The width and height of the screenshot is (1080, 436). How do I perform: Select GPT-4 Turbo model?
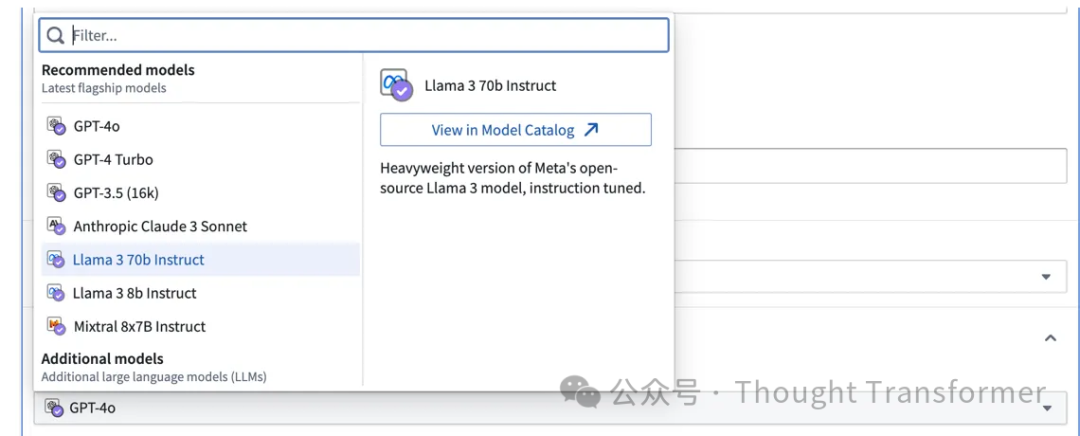point(200,160)
